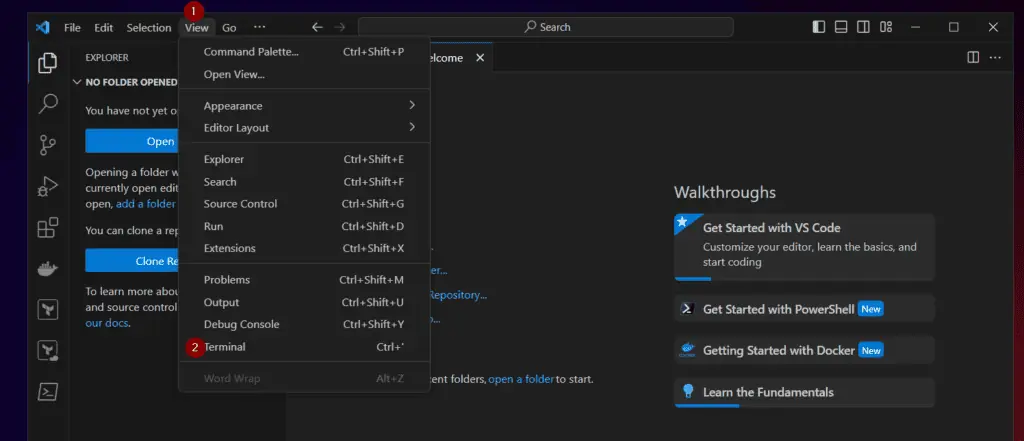This screenshot has height=441, width=1024.
Task: Click the Docker walkthrough icon
Action: pos(686,350)
